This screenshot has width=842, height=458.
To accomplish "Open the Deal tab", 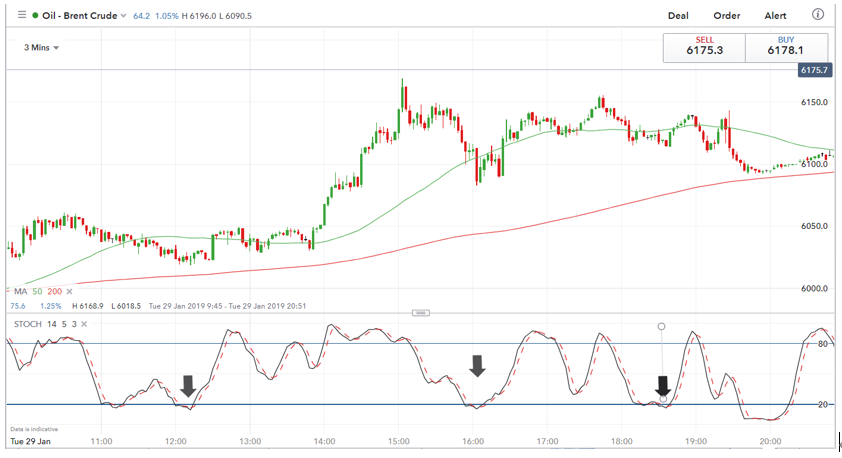I will 679,16.
